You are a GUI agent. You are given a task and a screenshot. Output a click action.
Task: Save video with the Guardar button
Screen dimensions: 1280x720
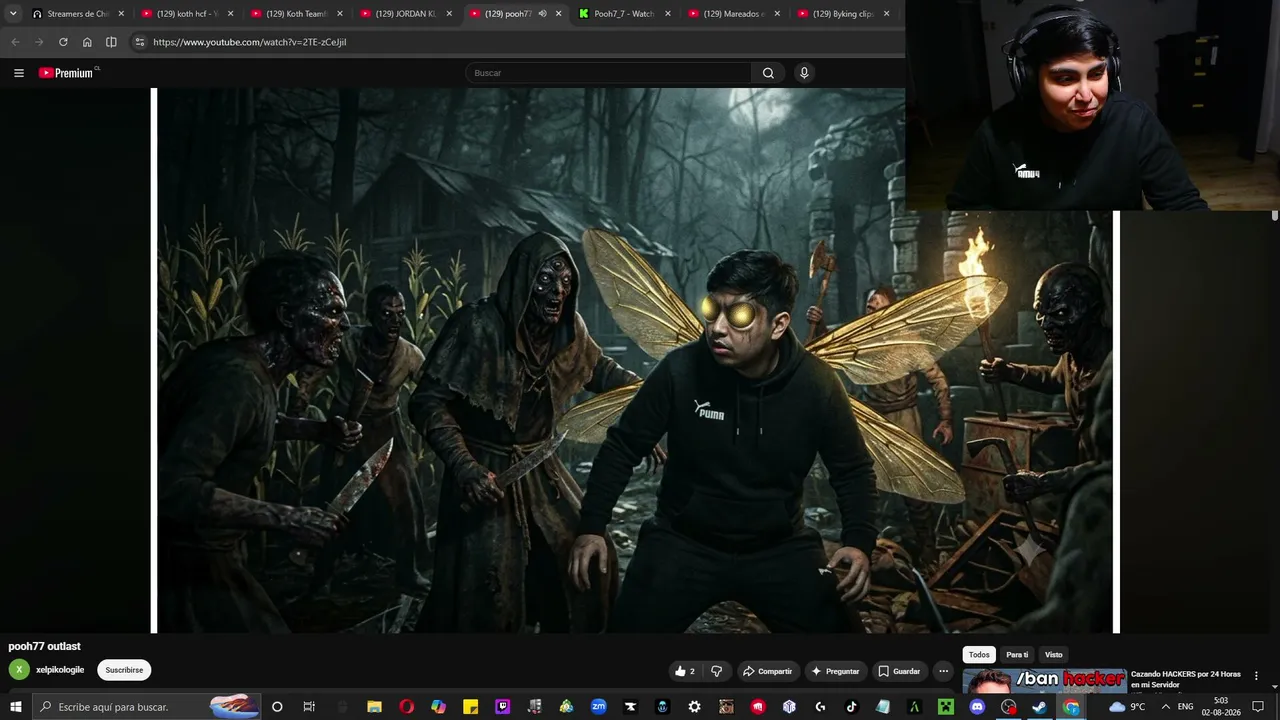[x=899, y=671]
